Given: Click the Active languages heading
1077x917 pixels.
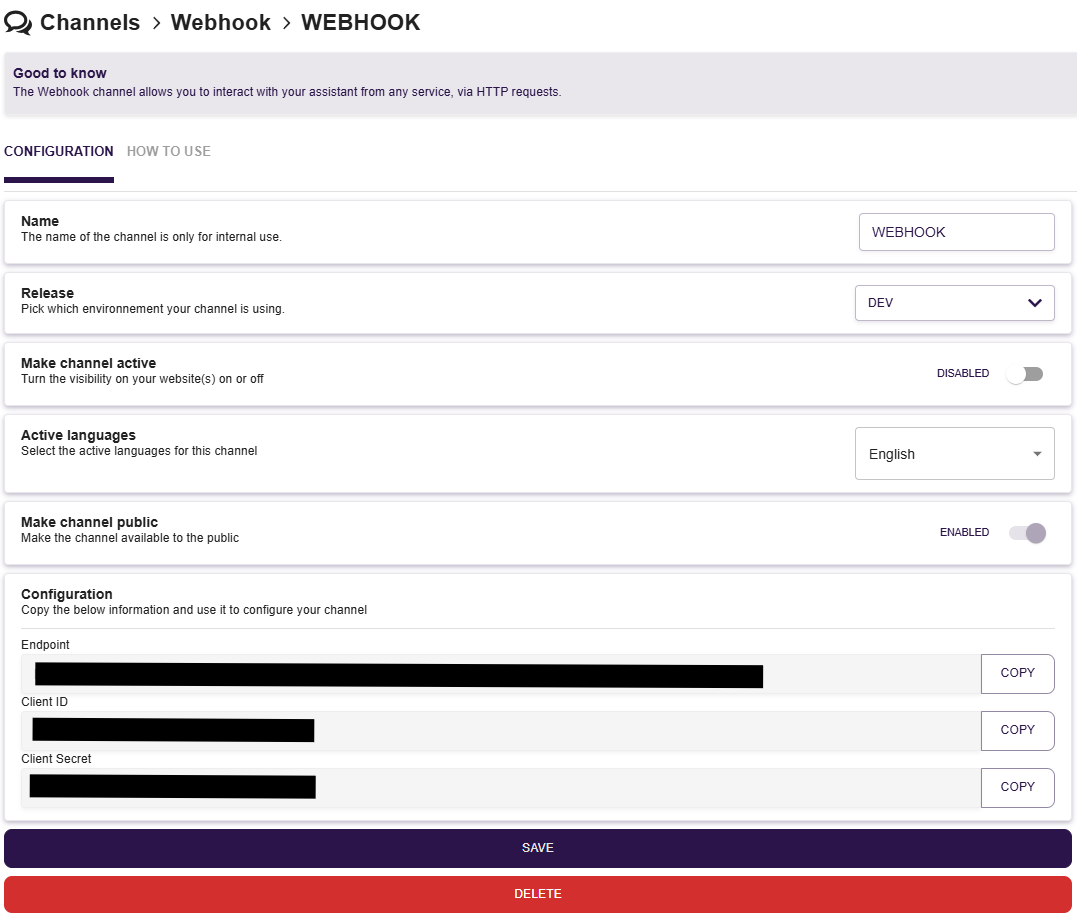Looking at the screenshot, I should tap(78, 435).
